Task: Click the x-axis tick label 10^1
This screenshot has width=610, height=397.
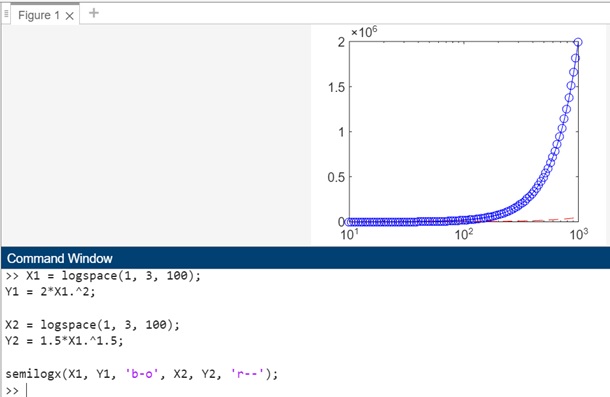Action: [x=349, y=234]
